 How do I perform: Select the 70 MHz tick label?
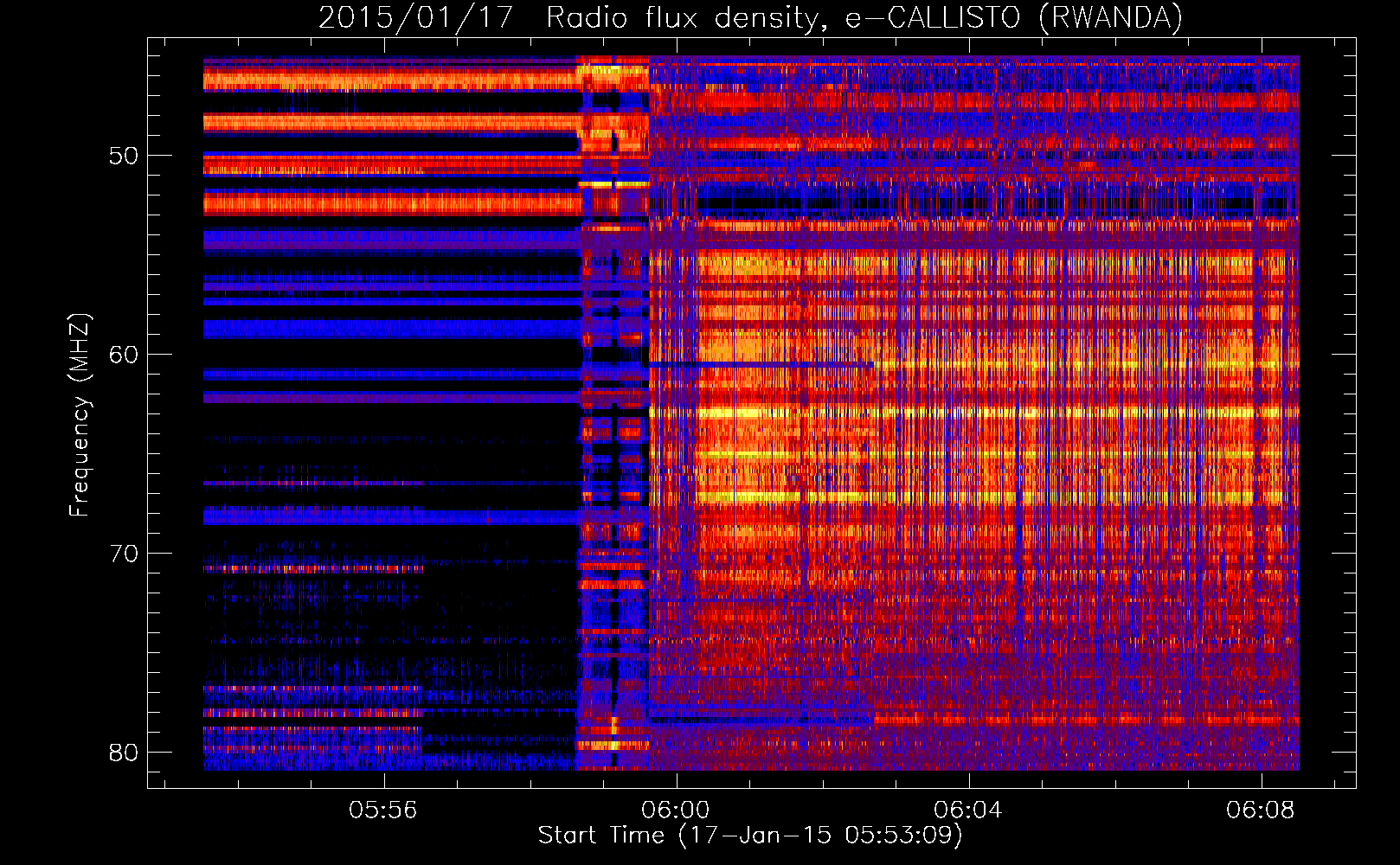point(124,554)
